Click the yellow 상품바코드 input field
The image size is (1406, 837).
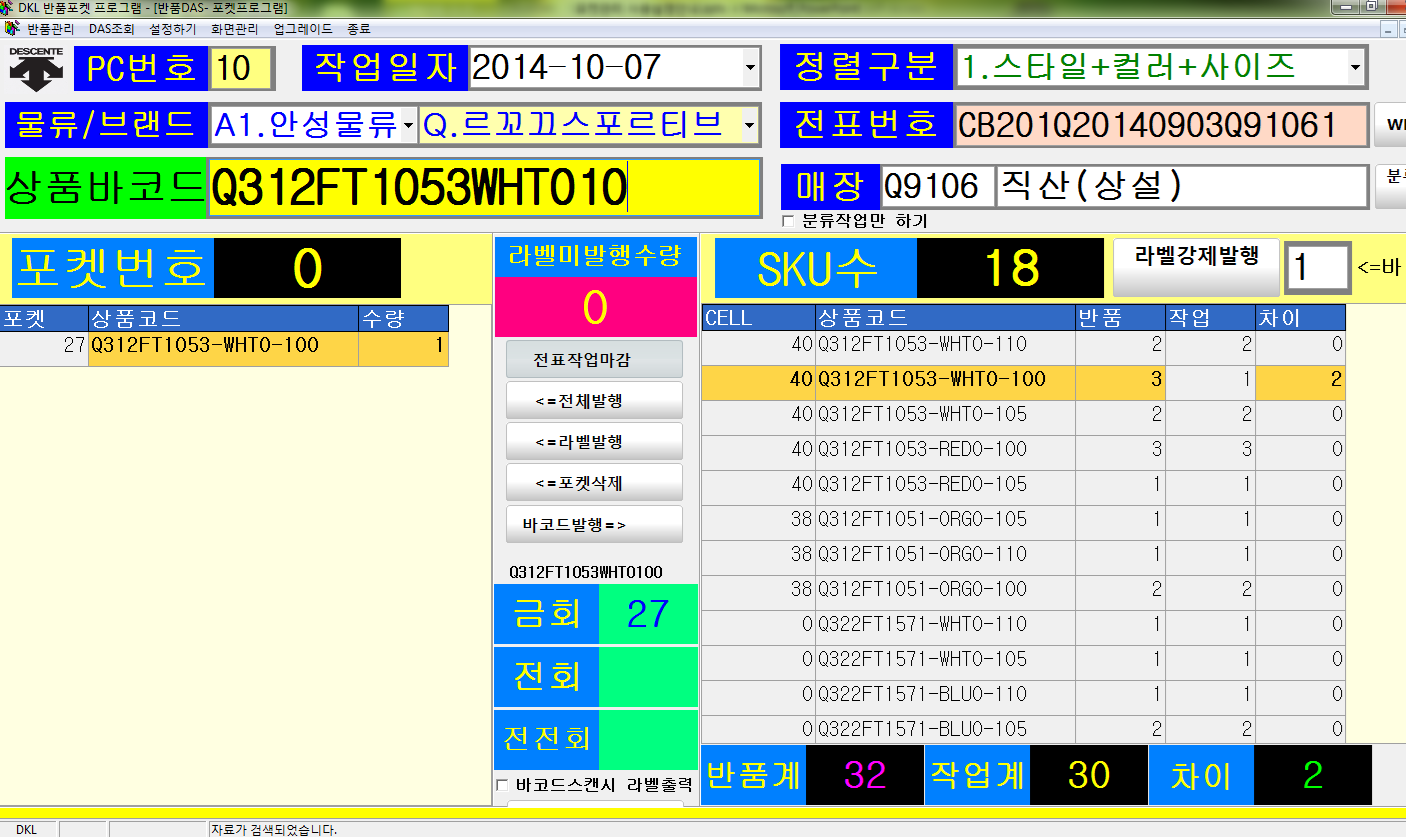[x=484, y=188]
